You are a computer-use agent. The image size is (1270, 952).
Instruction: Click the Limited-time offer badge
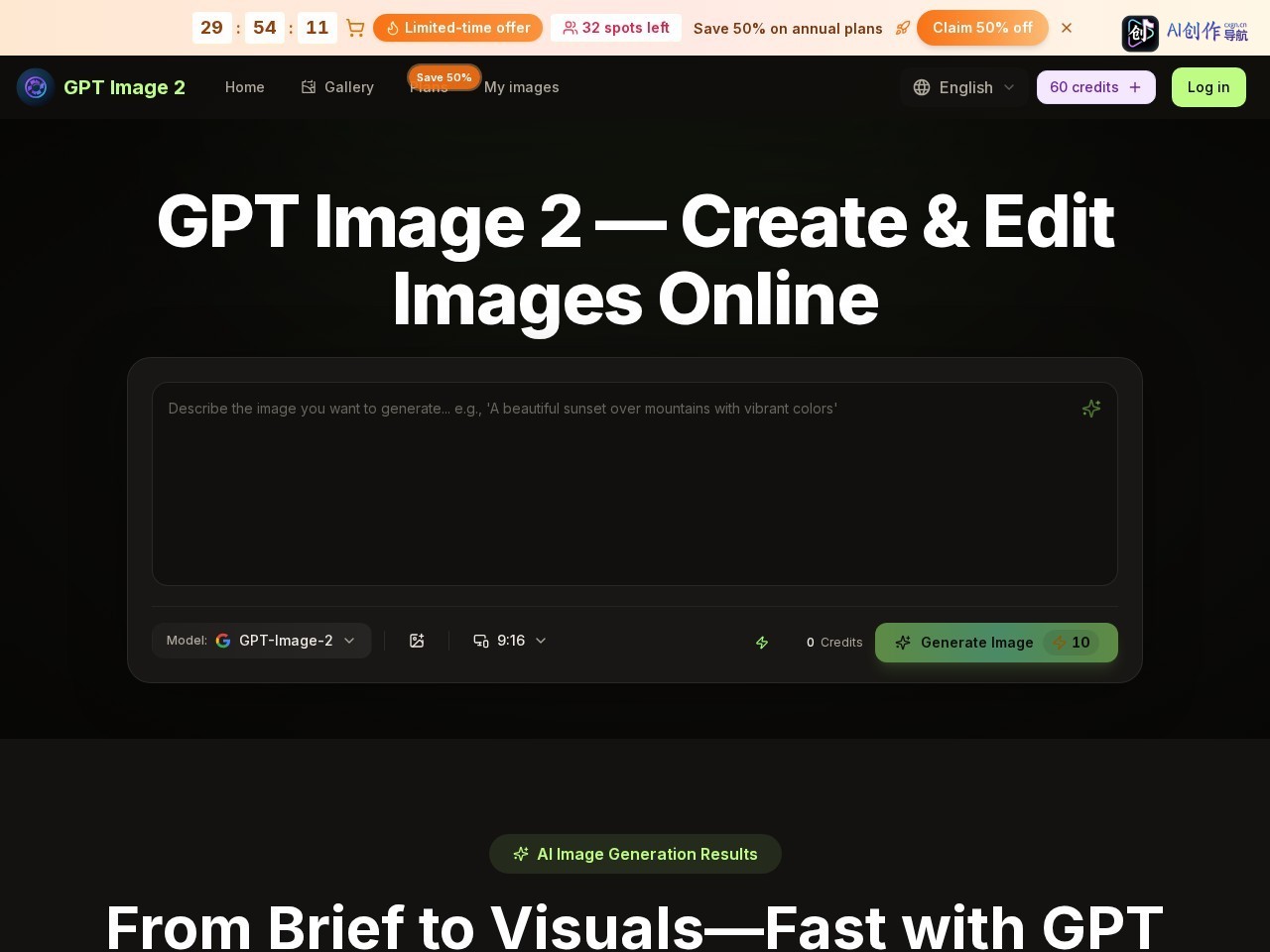(457, 28)
